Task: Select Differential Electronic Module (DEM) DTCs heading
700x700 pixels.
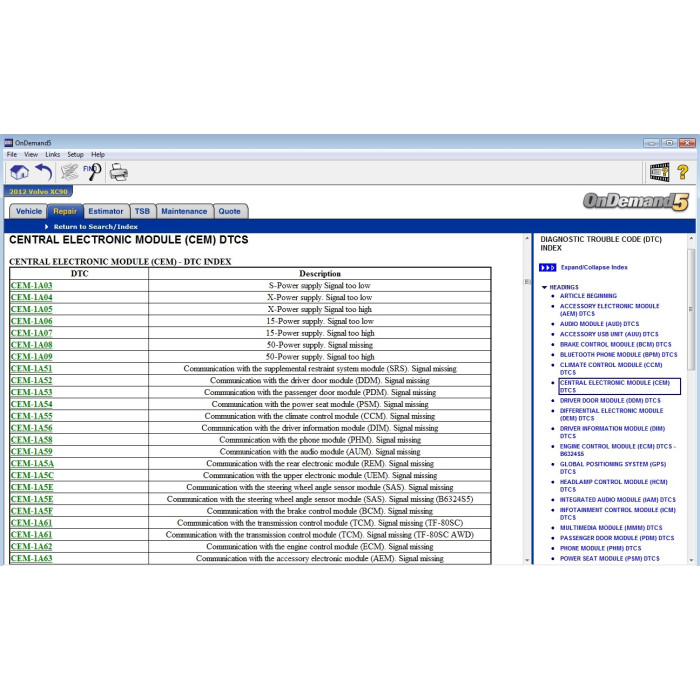Action: point(611,415)
